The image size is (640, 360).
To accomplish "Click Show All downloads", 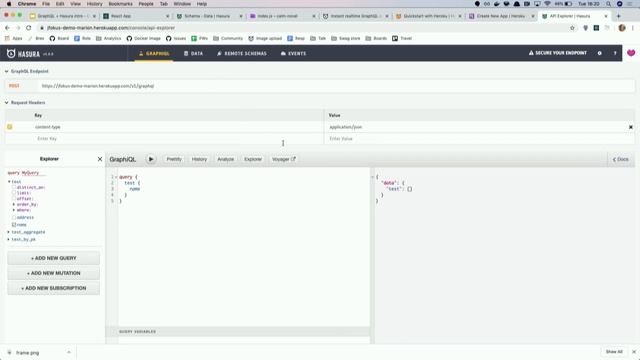I will point(614,352).
